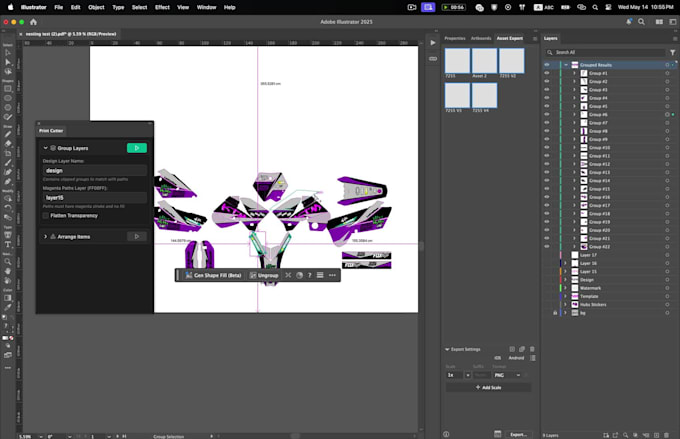Viewport: 680px width, 439px height.
Task: Delete selected layer with trash icon
Action: click(x=666, y=435)
